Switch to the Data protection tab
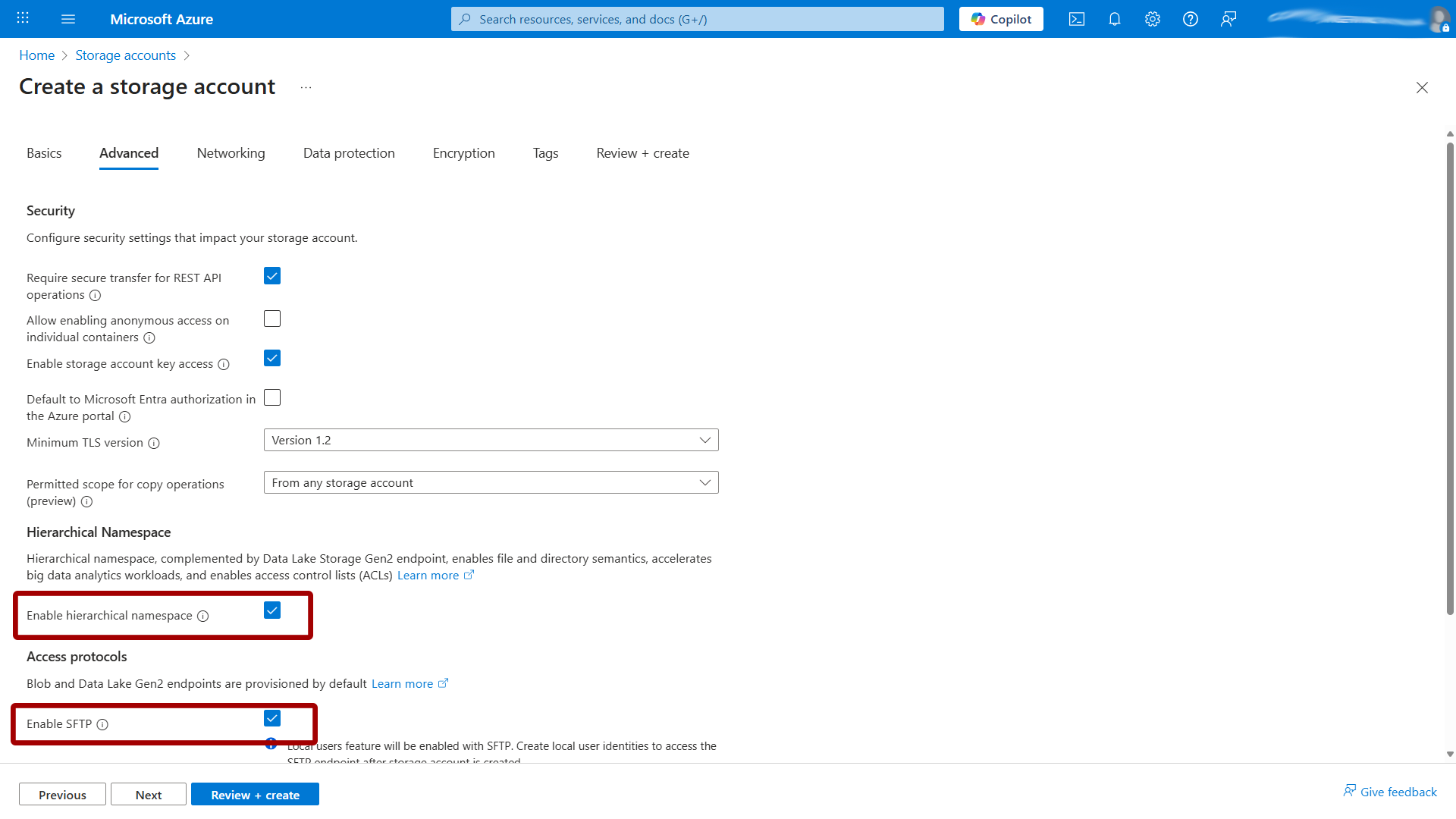Image resolution: width=1456 pixels, height=819 pixels. tap(349, 152)
